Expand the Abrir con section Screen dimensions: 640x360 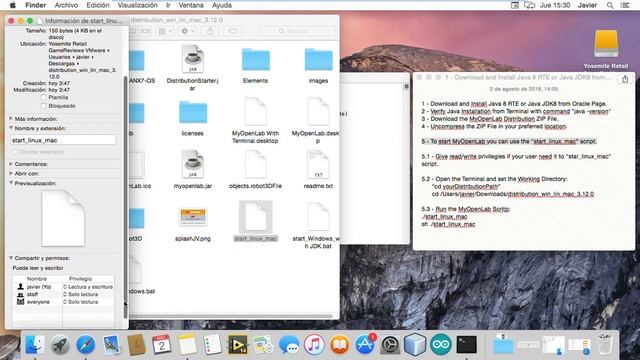[x=11, y=173]
